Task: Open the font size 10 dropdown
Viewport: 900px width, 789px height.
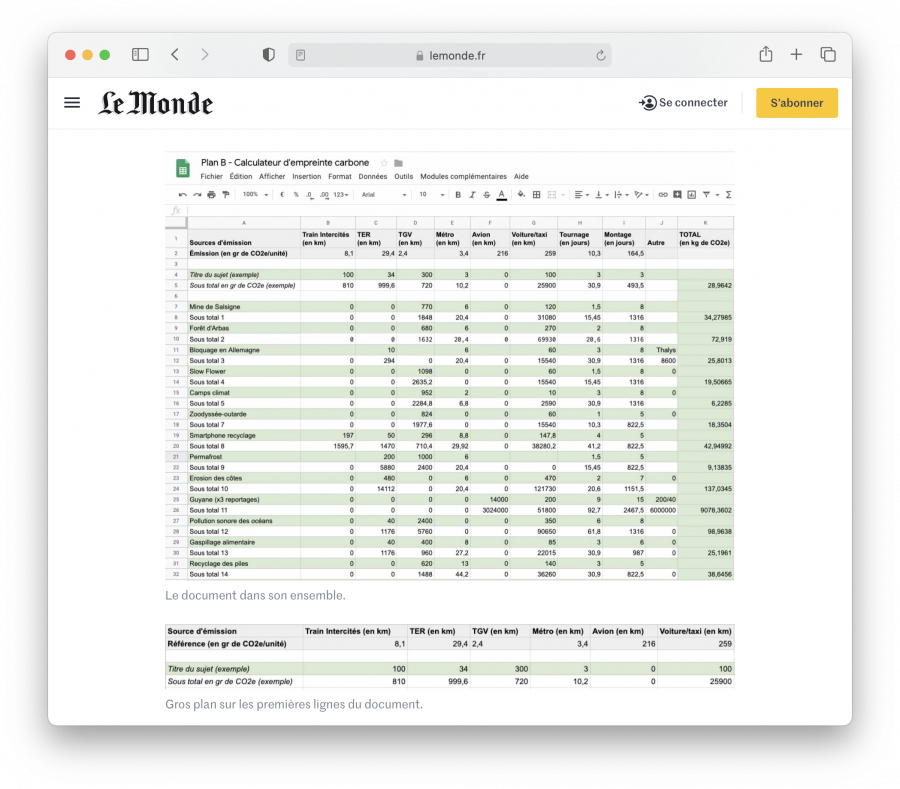Action: click(x=432, y=195)
